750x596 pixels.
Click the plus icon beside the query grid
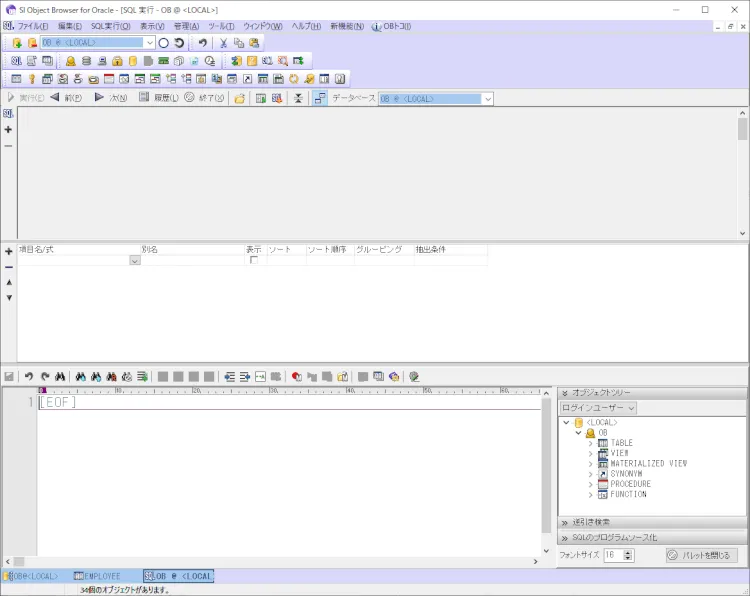tap(9, 252)
